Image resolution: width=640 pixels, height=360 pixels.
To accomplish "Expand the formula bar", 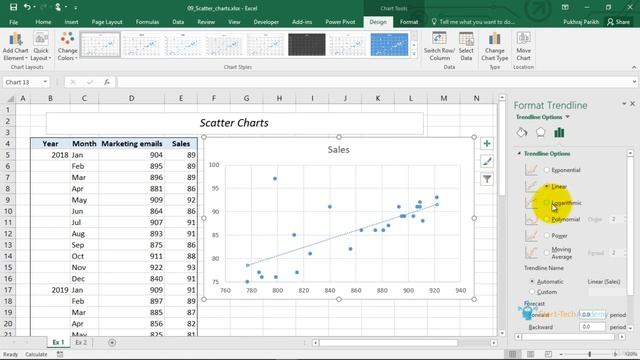I will [634, 82].
